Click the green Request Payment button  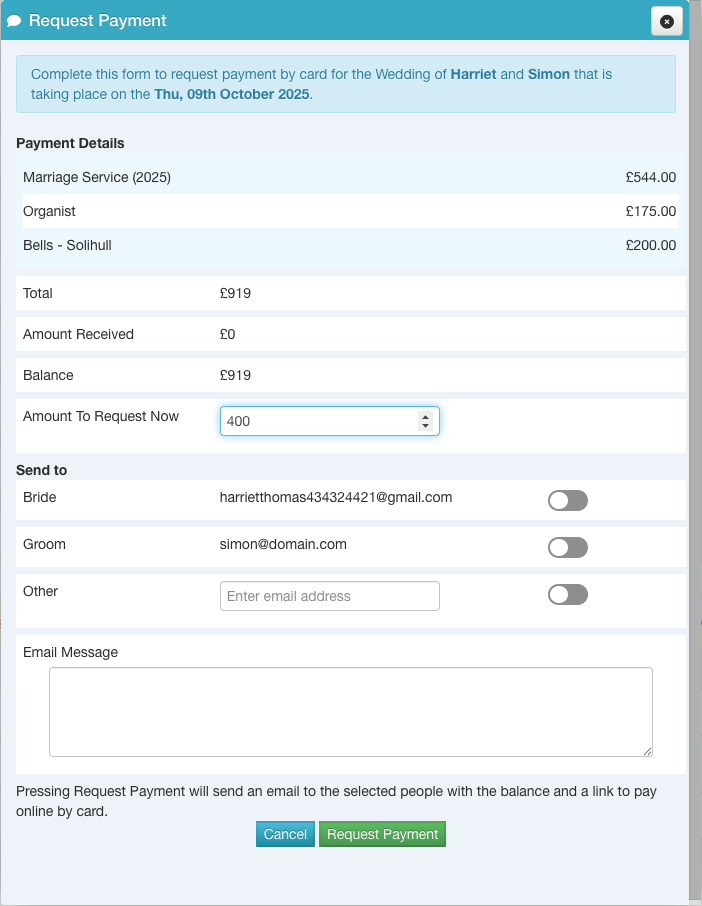pyautogui.click(x=382, y=834)
